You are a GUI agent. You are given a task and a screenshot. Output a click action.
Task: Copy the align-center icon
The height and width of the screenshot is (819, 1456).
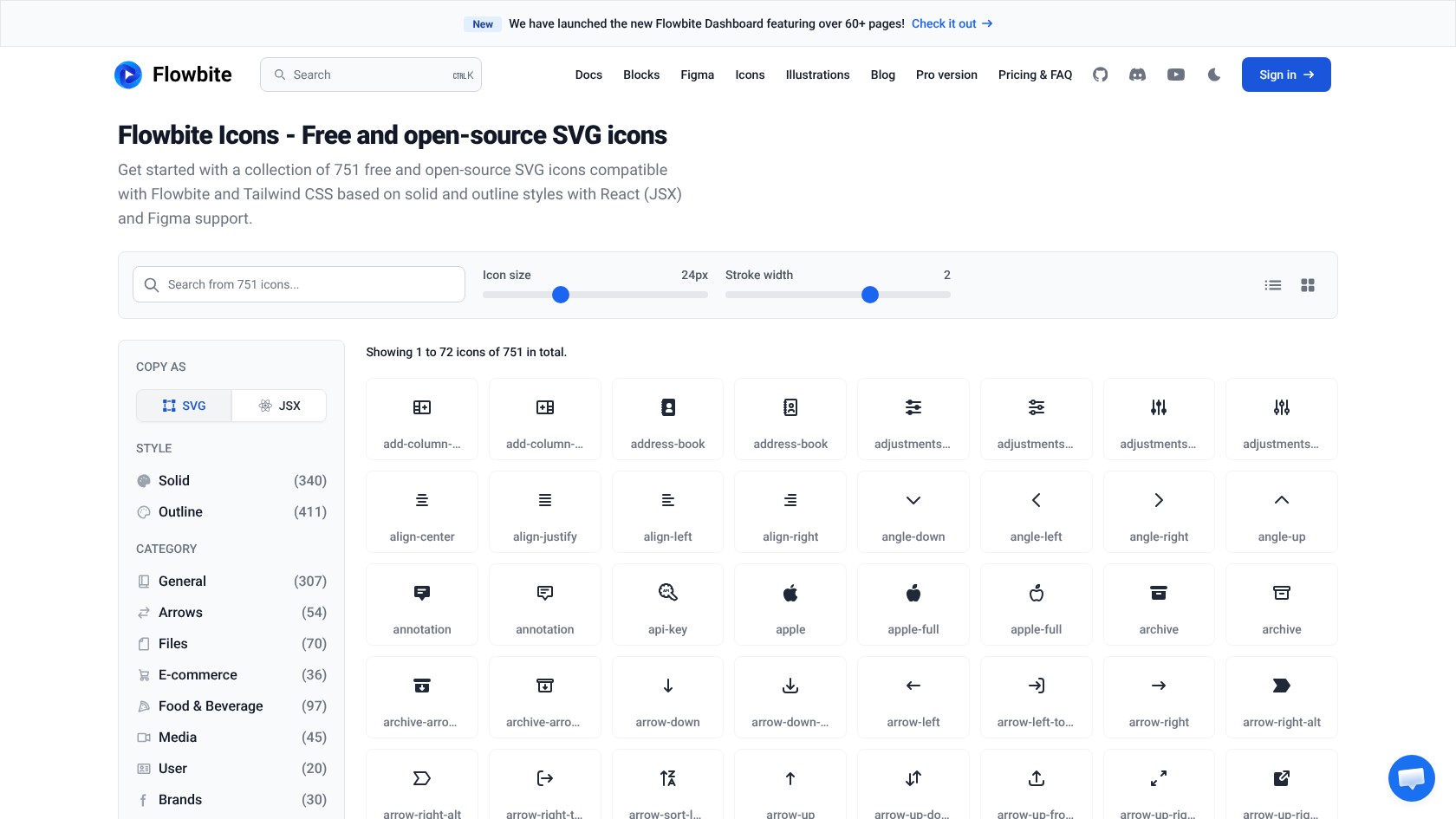[x=422, y=511]
